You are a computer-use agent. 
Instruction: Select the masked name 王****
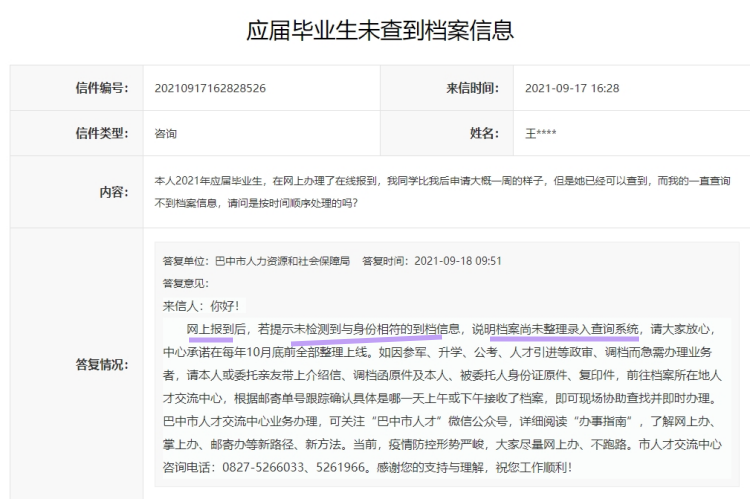[x=540, y=133]
